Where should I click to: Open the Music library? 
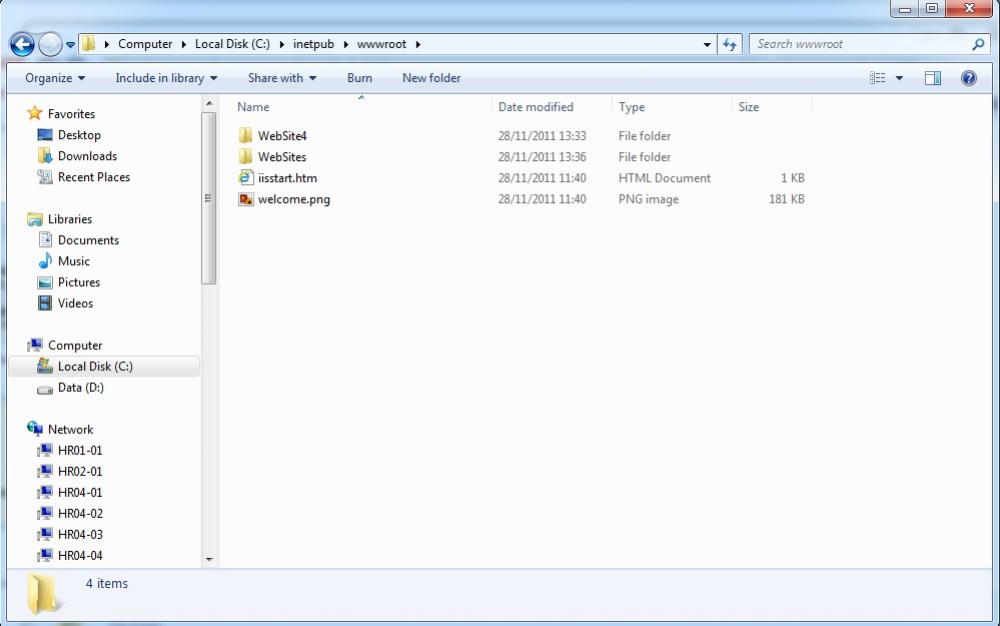[x=73, y=261]
